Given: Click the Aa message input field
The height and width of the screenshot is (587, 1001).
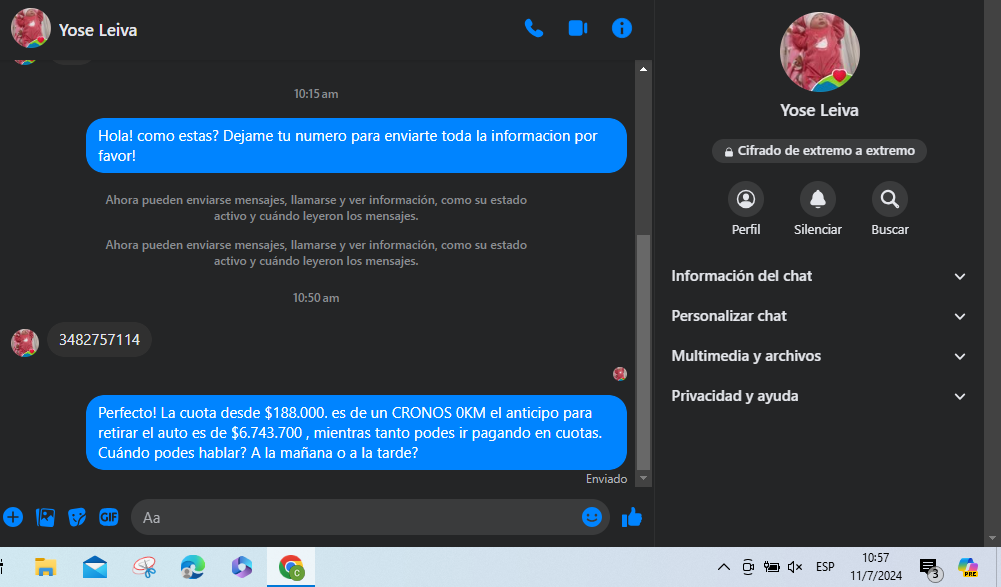Looking at the screenshot, I should (358, 517).
